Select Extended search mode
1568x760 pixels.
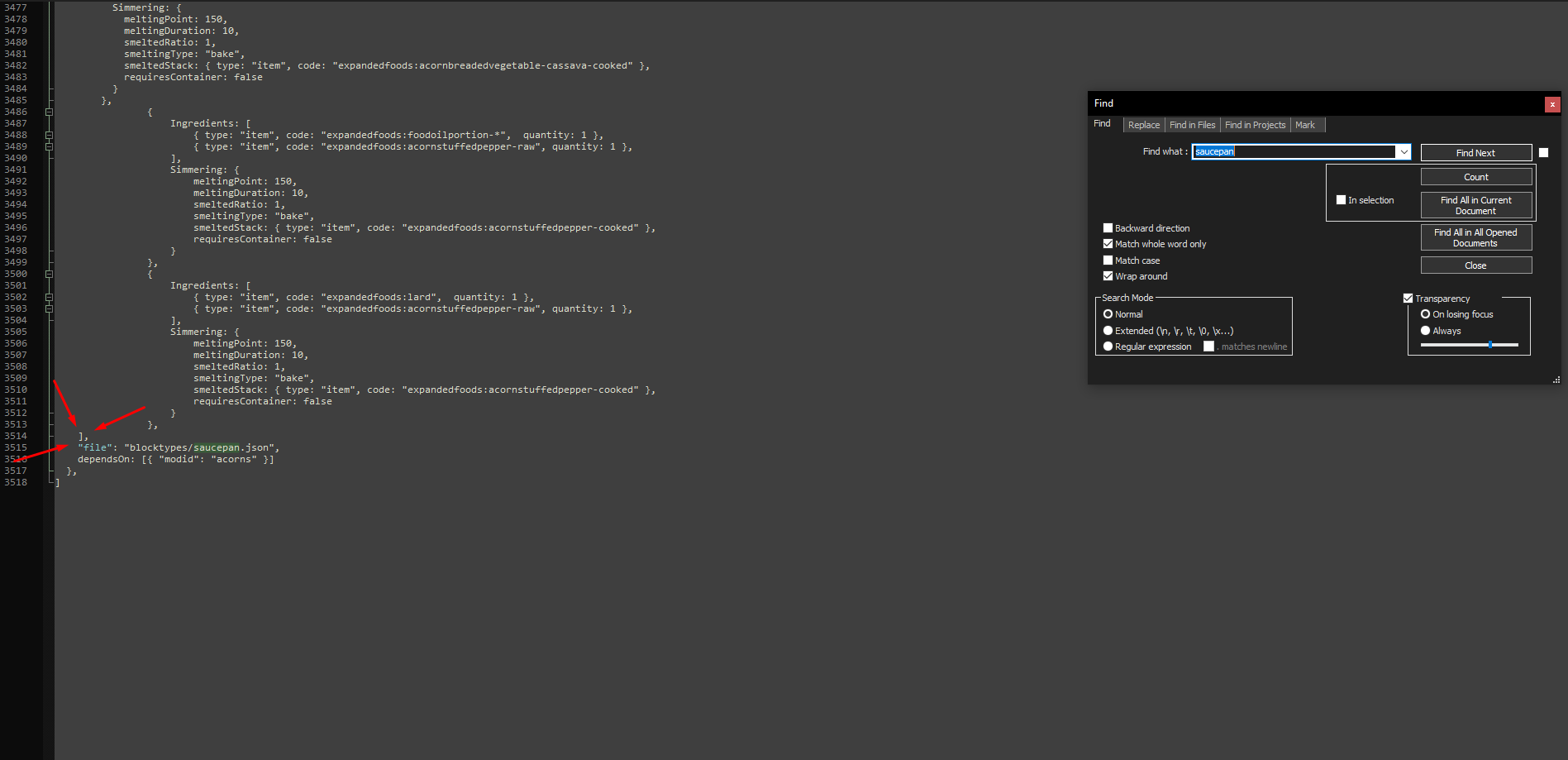1108,331
